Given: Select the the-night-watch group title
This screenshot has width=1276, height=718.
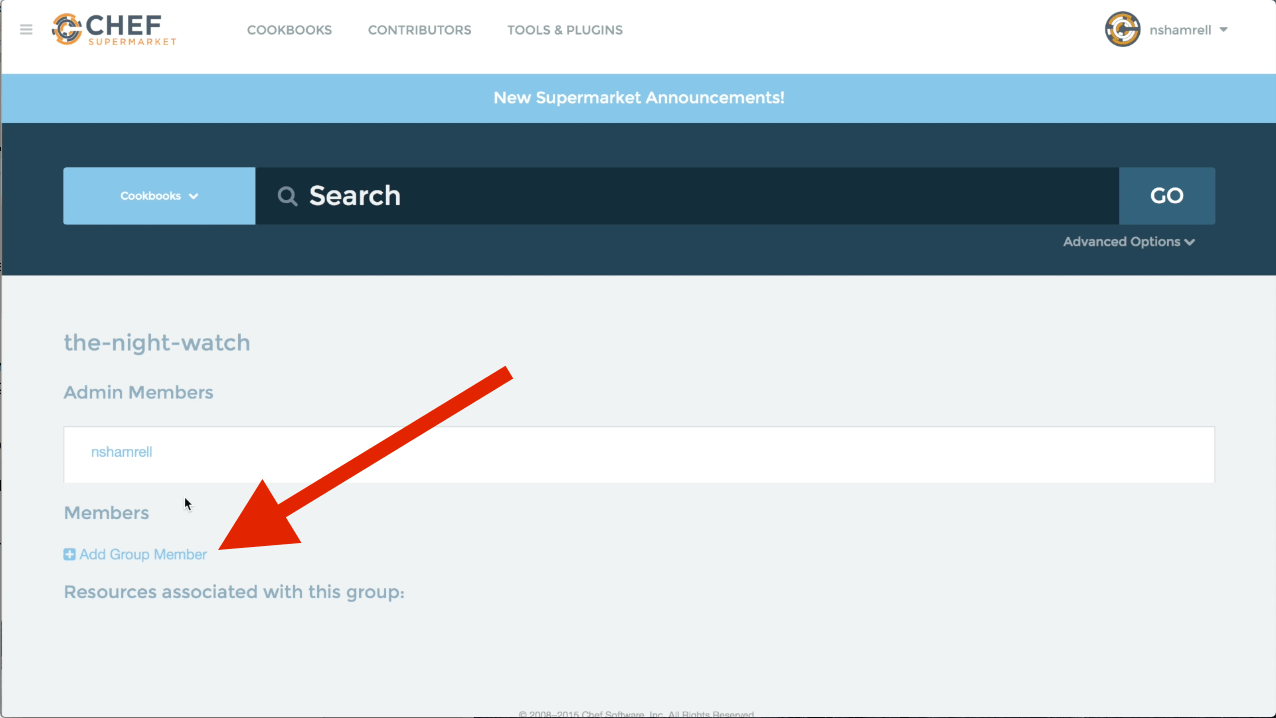Looking at the screenshot, I should point(157,343).
